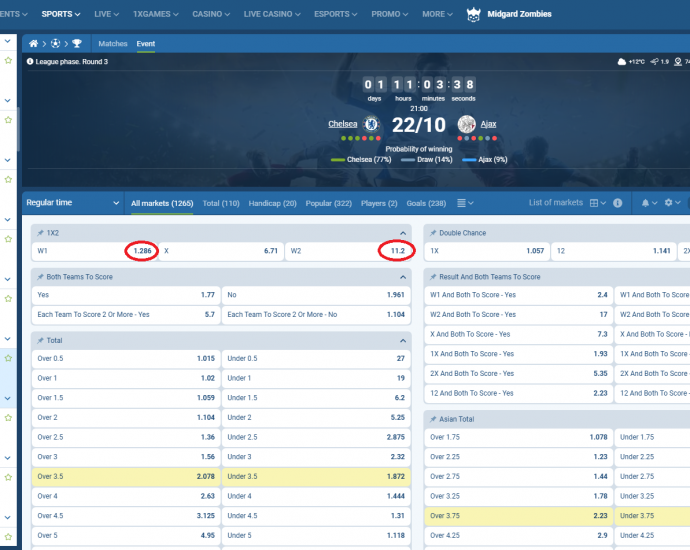Click the trophy breadcrumb icon
The width and height of the screenshot is (690, 550).
pos(77,44)
